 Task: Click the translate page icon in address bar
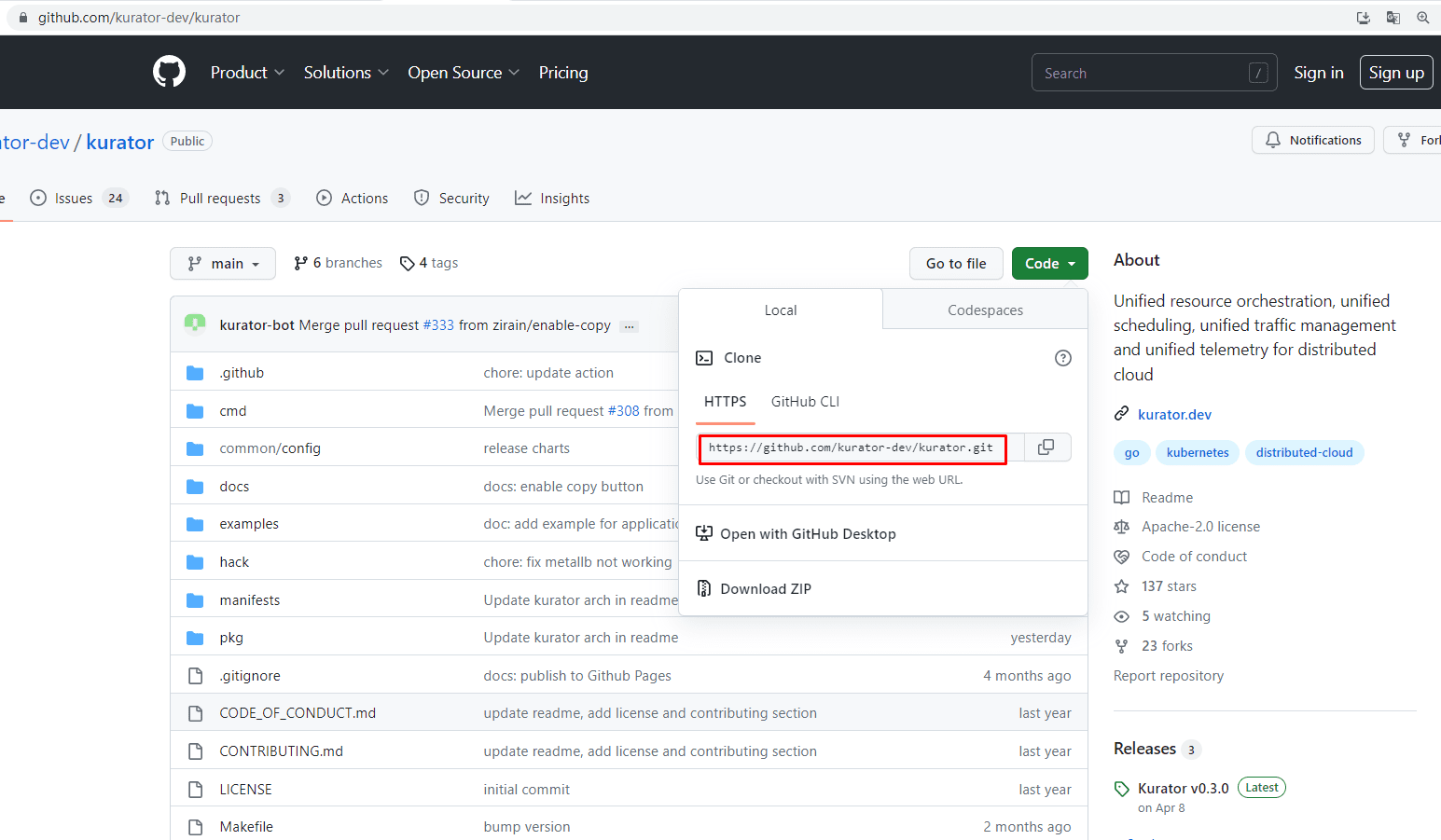[x=1393, y=18]
